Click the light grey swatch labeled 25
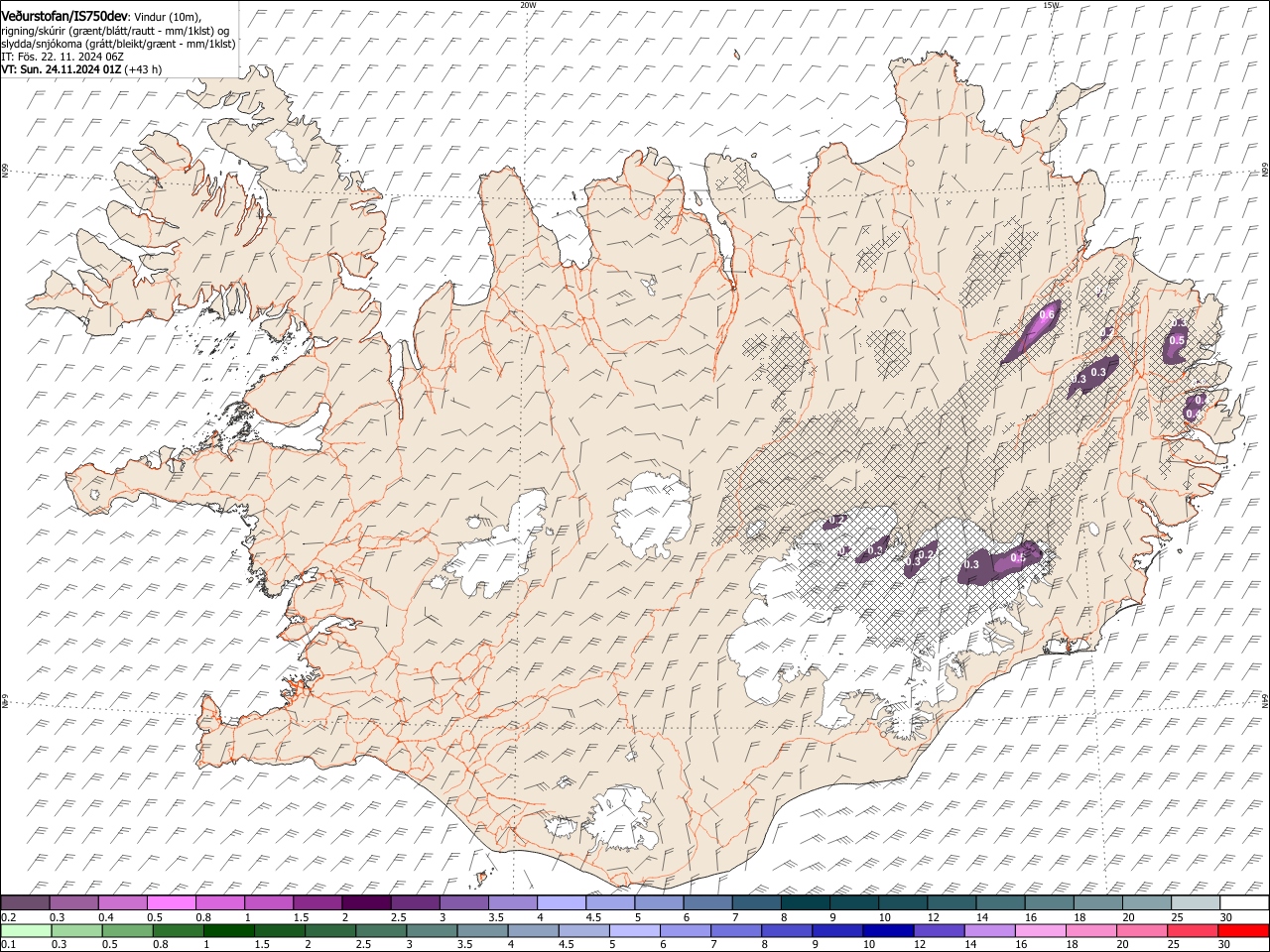This screenshot has width=1270, height=952. [x=1195, y=902]
